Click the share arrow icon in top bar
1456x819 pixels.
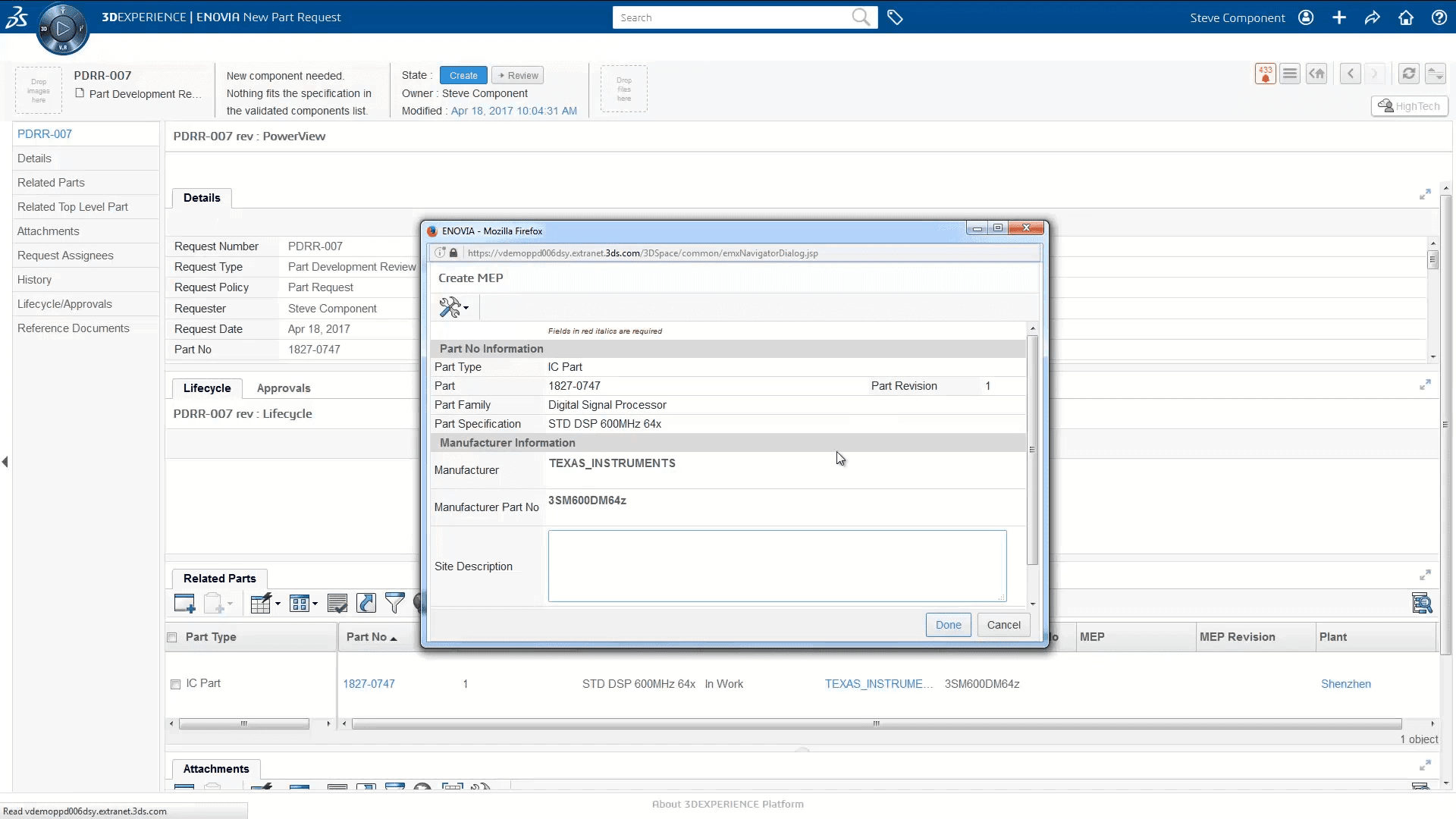click(1372, 17)
